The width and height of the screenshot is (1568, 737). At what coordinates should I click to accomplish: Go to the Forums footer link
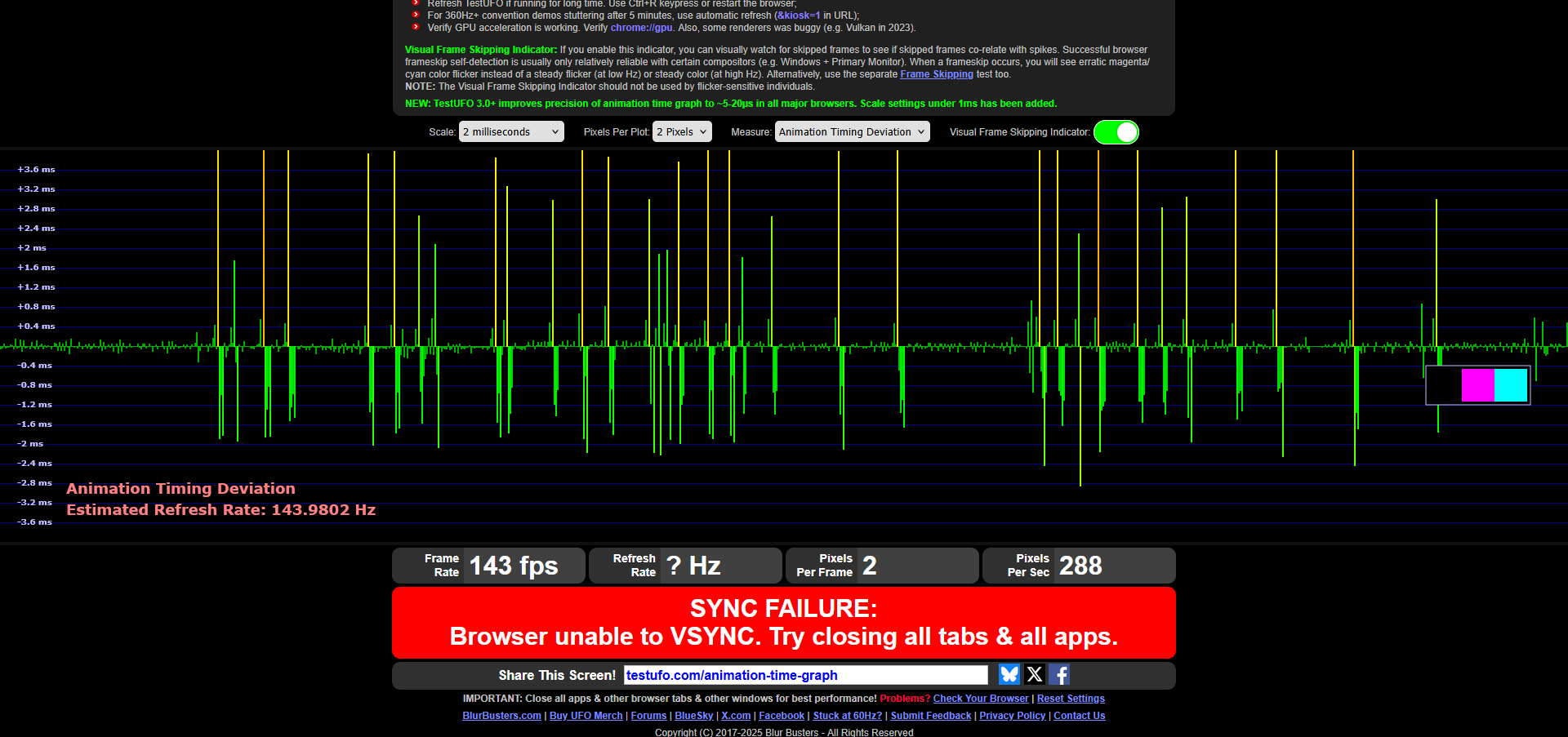(x=648, y=716)
